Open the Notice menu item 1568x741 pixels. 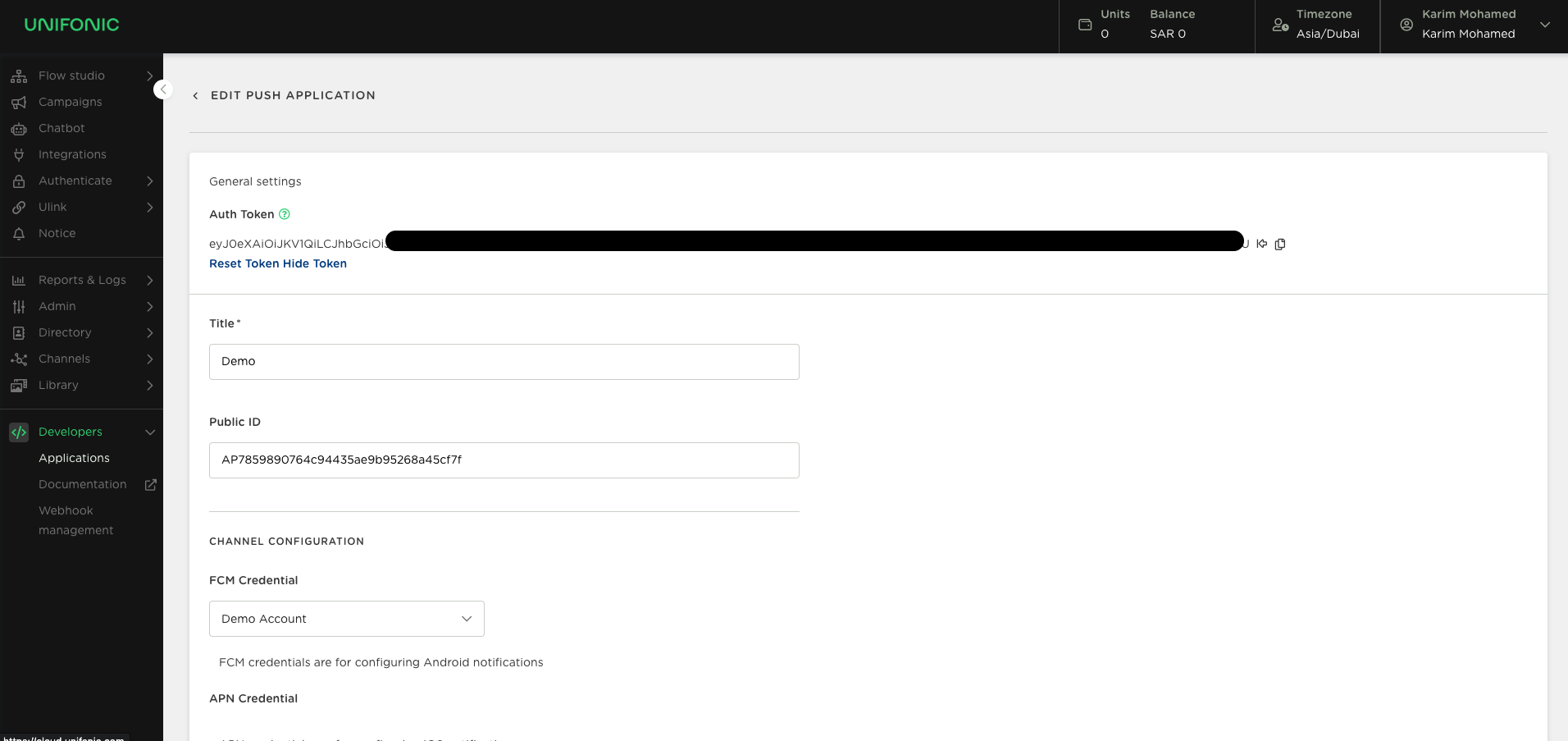[x=57, y=233]
